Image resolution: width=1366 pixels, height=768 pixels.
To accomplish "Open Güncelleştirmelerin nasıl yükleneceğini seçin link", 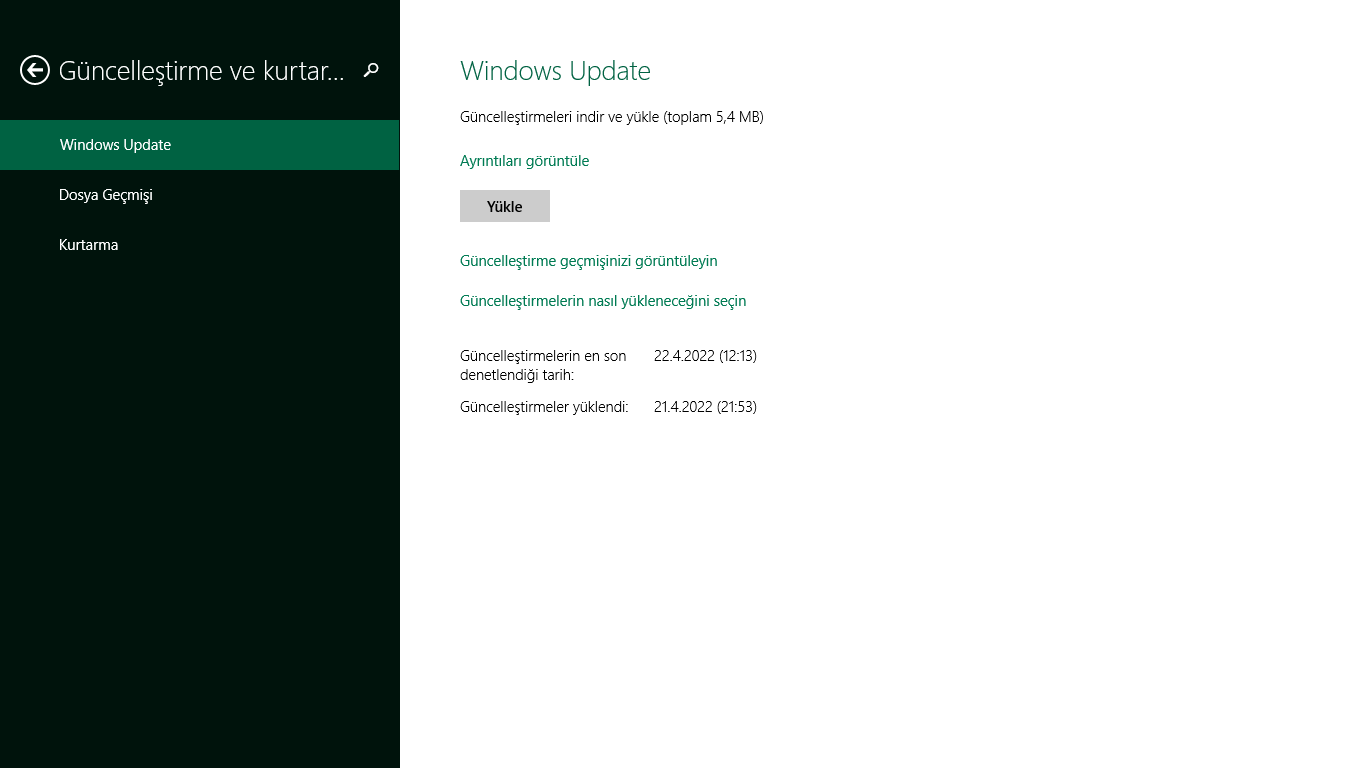I will point(603,301).
